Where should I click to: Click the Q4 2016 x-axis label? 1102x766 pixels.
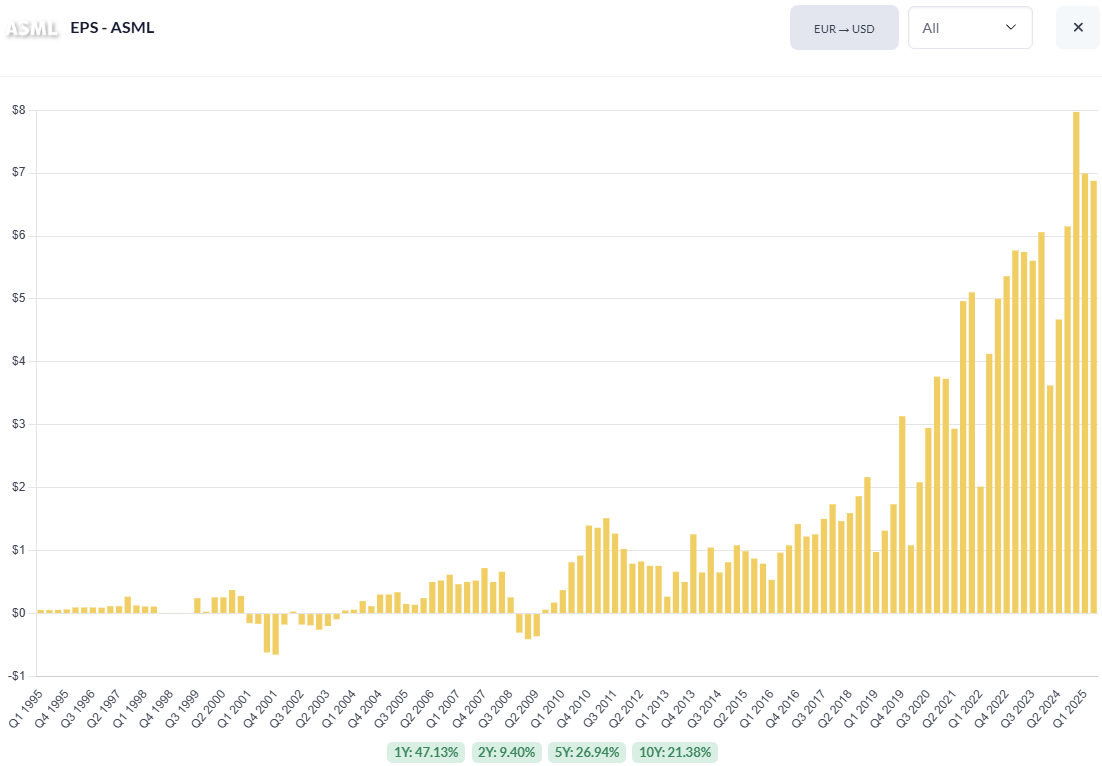click(x=782, y=708)
